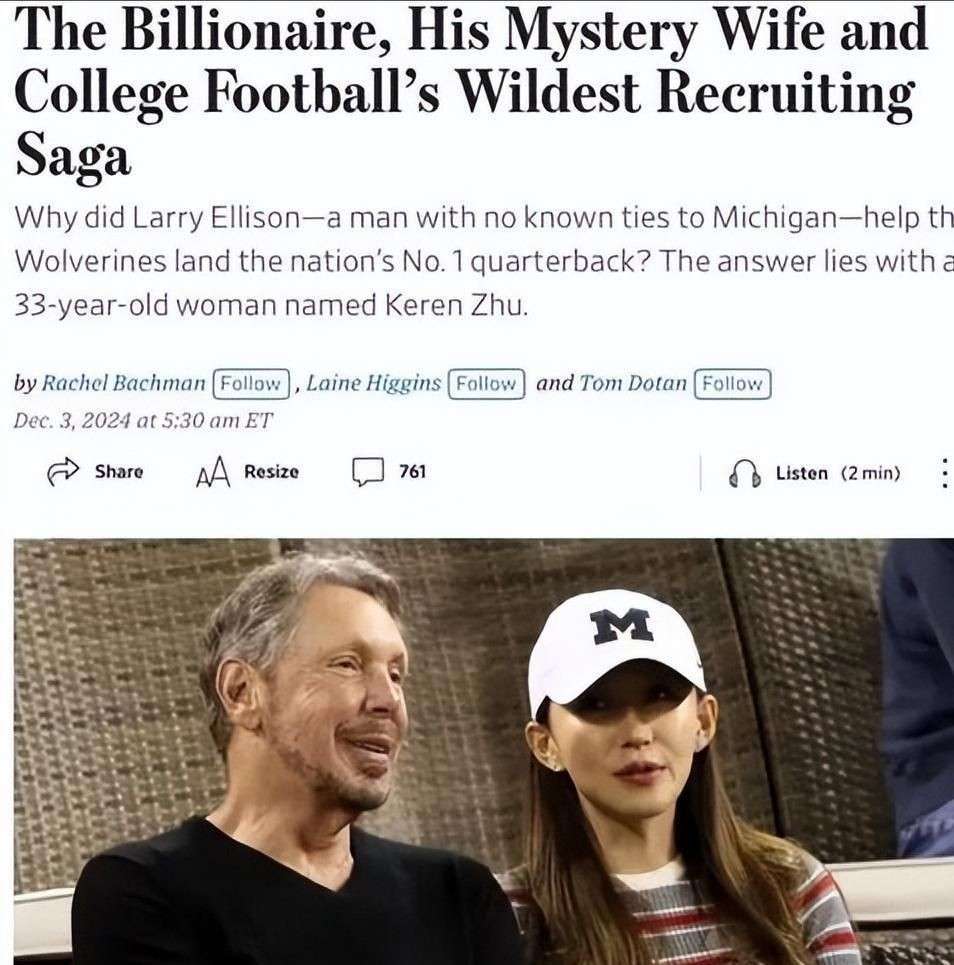This screenshot has height=965, width=954.
Task: Open the three-dot more options menu
Action: pyautogui.click(x=945, y=473)
